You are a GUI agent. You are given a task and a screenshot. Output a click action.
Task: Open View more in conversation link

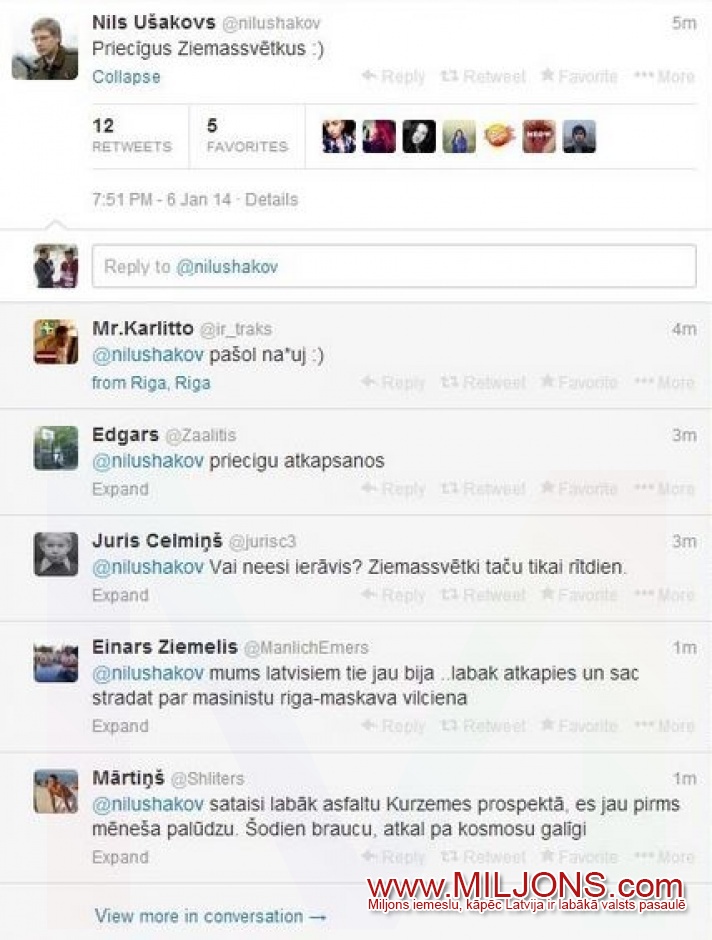pos(210,916)
